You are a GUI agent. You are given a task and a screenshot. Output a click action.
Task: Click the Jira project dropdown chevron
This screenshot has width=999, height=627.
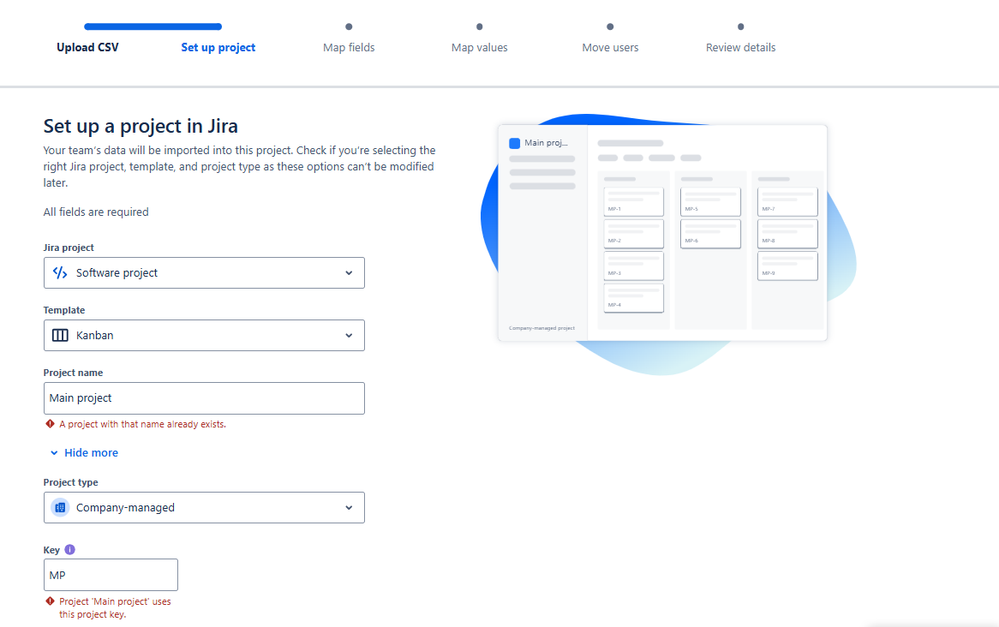click(349, 273)
